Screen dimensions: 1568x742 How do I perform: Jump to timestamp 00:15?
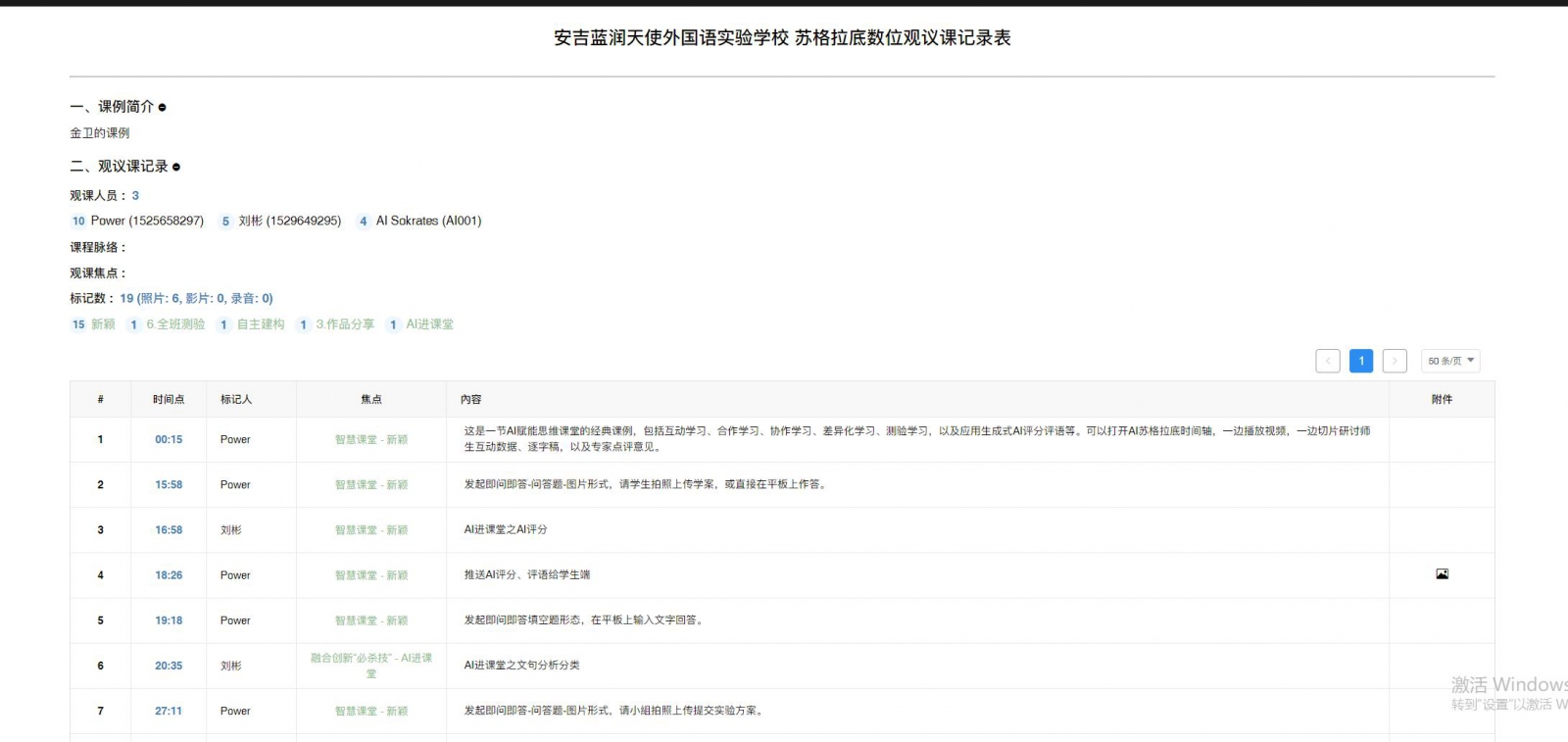coord(169,440)
